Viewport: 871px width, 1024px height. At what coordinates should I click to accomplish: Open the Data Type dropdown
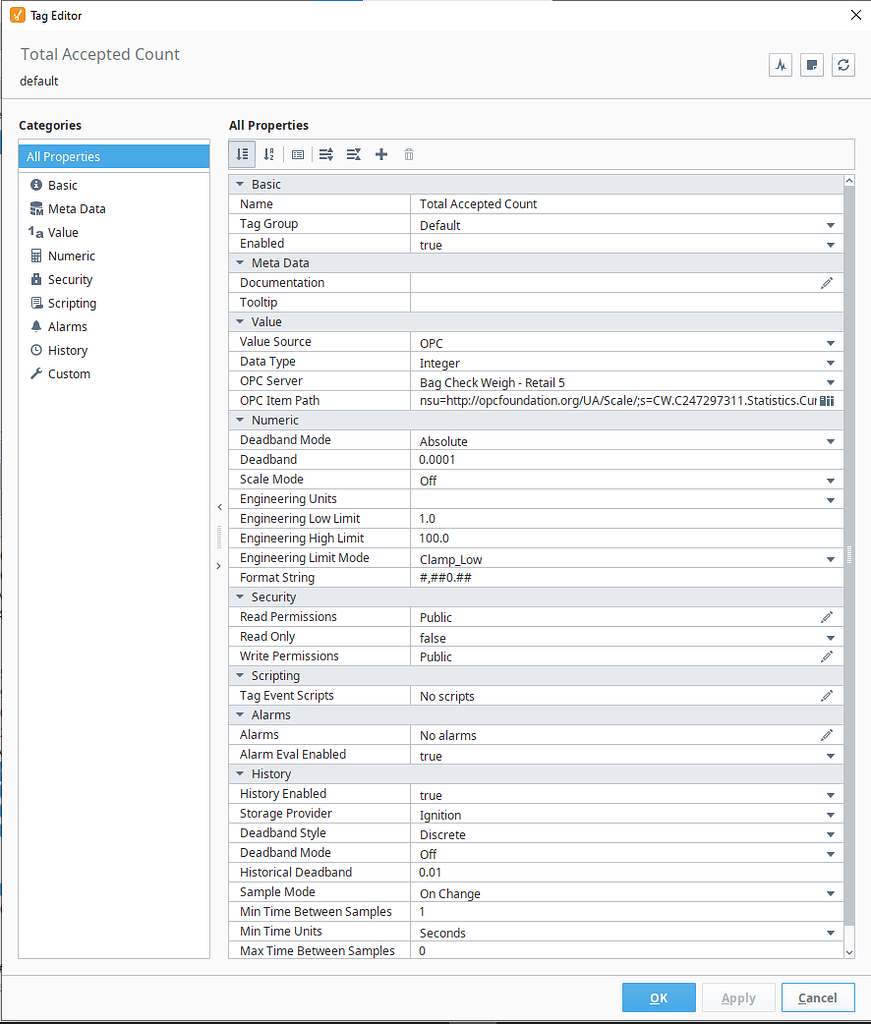click(x=831, y=361)
